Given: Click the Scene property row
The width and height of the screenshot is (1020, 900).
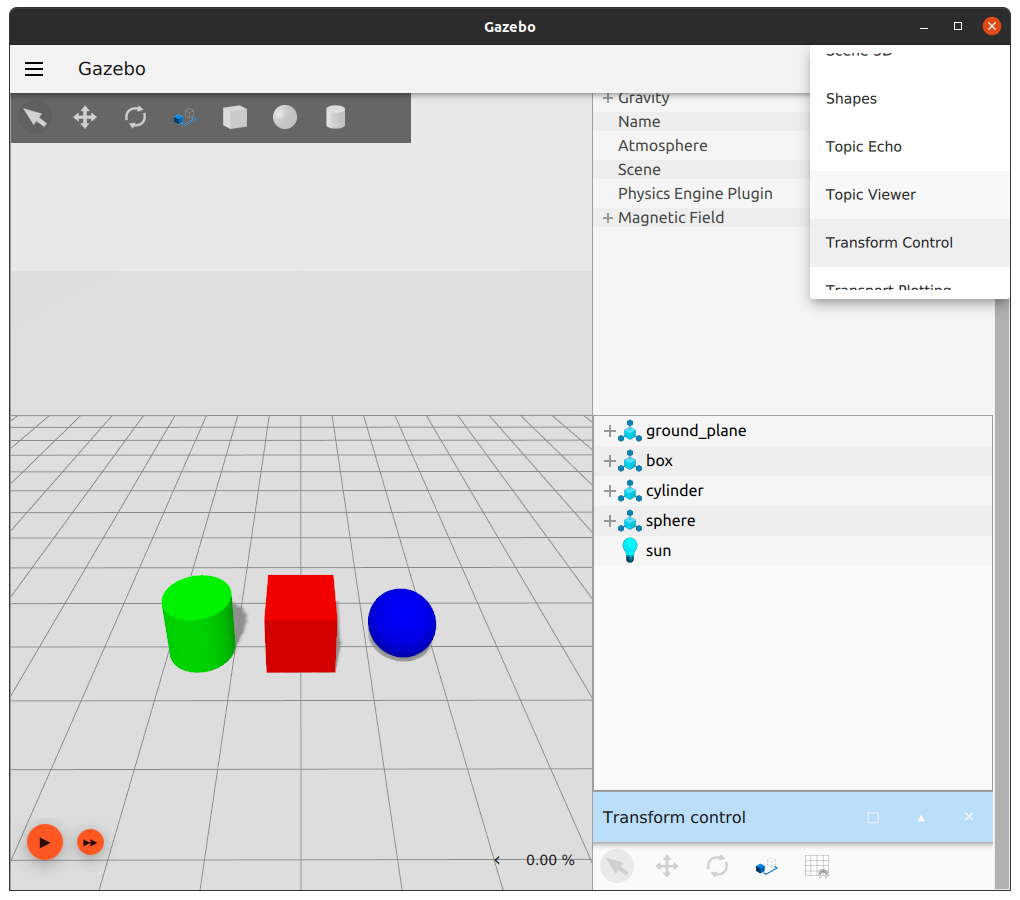Looking at the screenshot, I should pyautogui.click(x=702, y=170).
